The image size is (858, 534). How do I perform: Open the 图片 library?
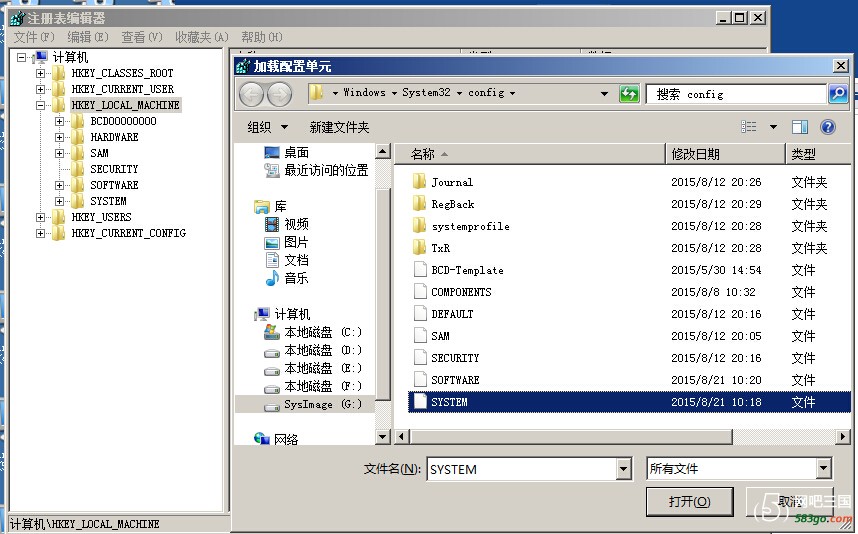286,242
